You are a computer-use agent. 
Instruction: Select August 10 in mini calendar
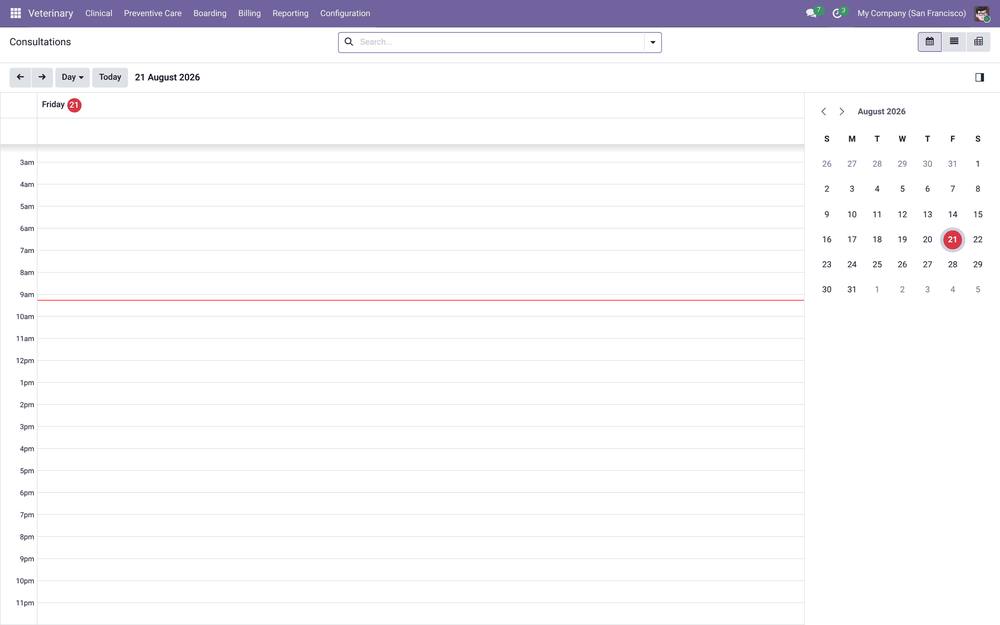tap(851, 214)
